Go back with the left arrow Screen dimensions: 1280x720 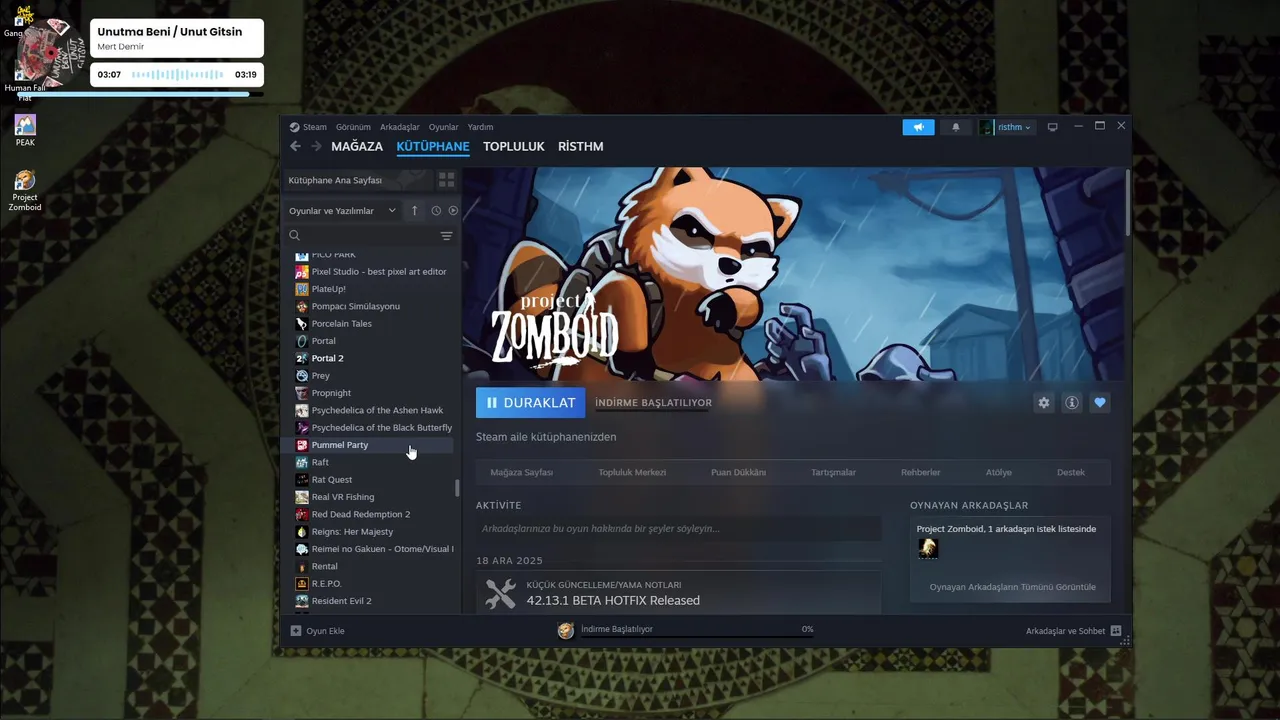[295, 146]
